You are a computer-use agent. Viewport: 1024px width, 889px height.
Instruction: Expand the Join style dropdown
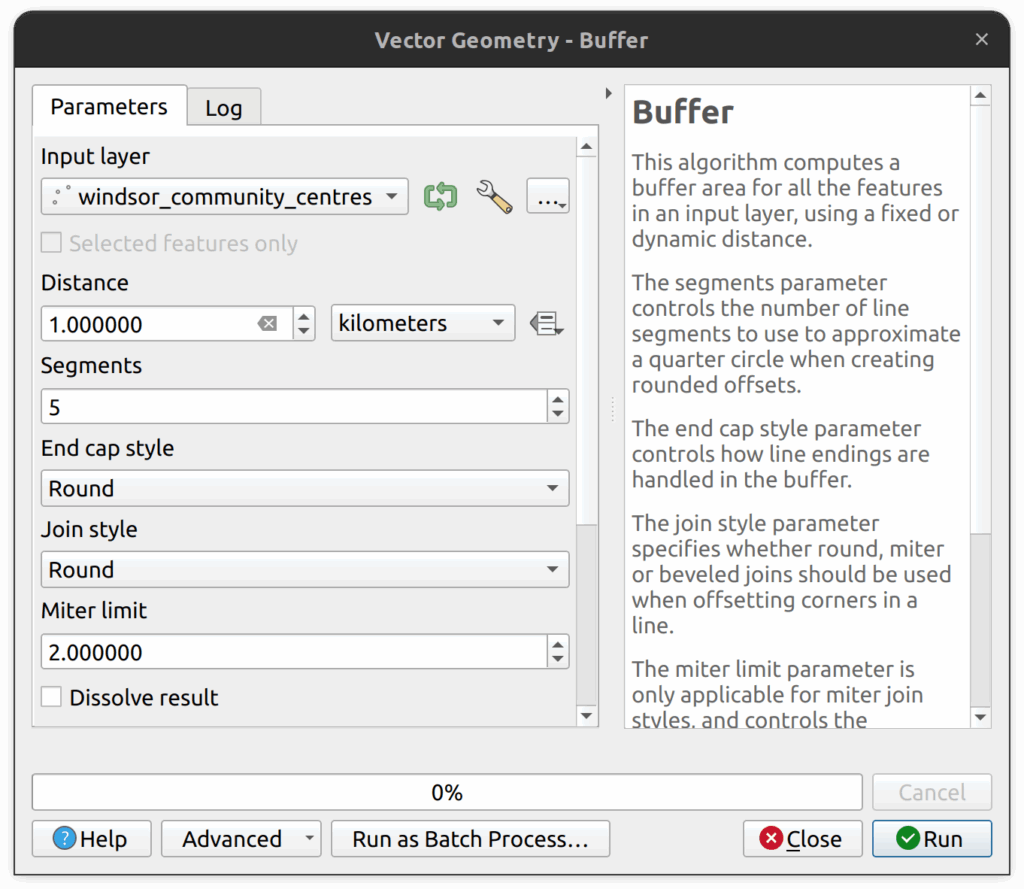click(304, 570)
